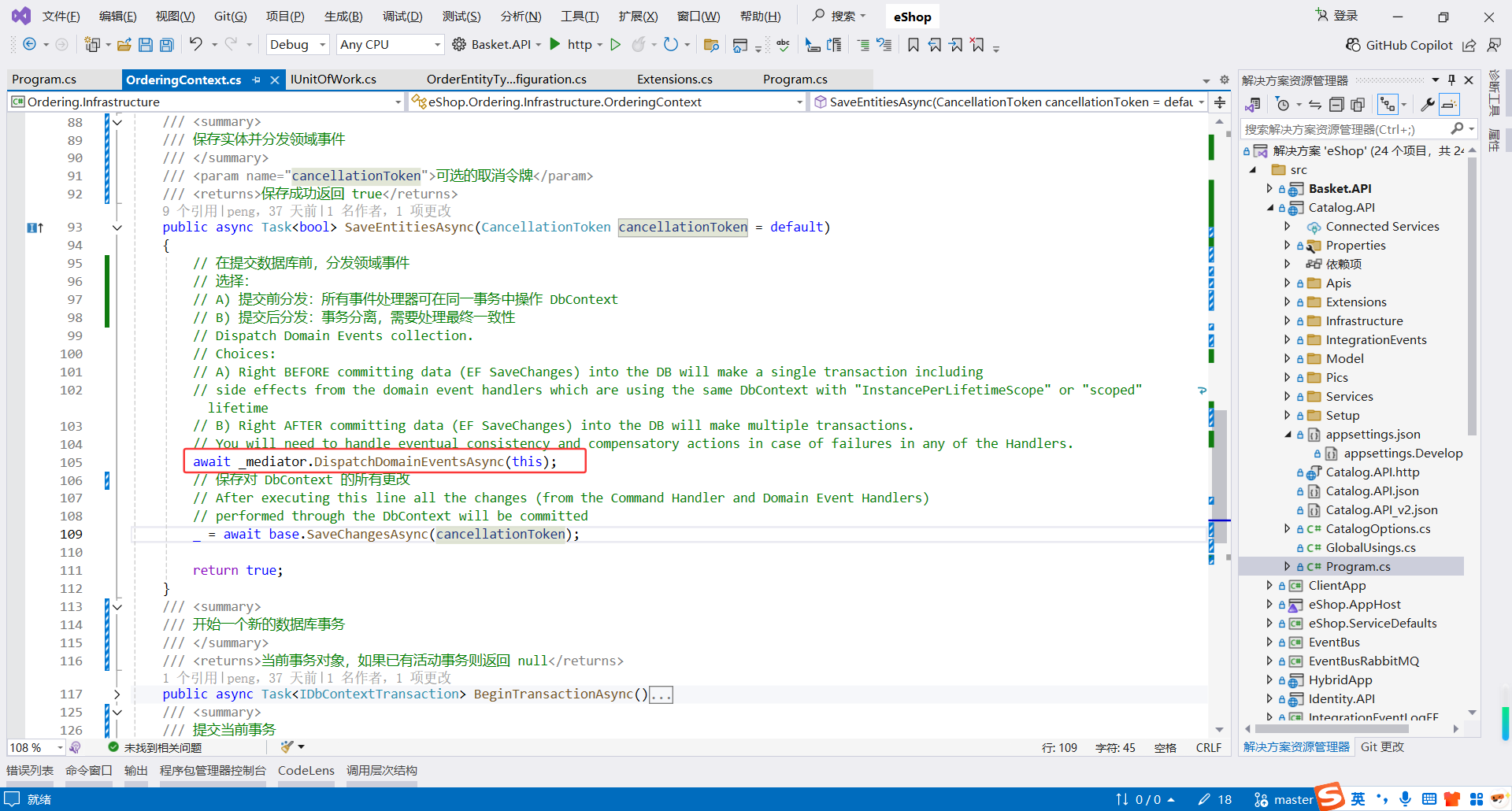Switch to the Extensions.cs tab
Screen dimensions: 1512x811
tap(674, 79)
